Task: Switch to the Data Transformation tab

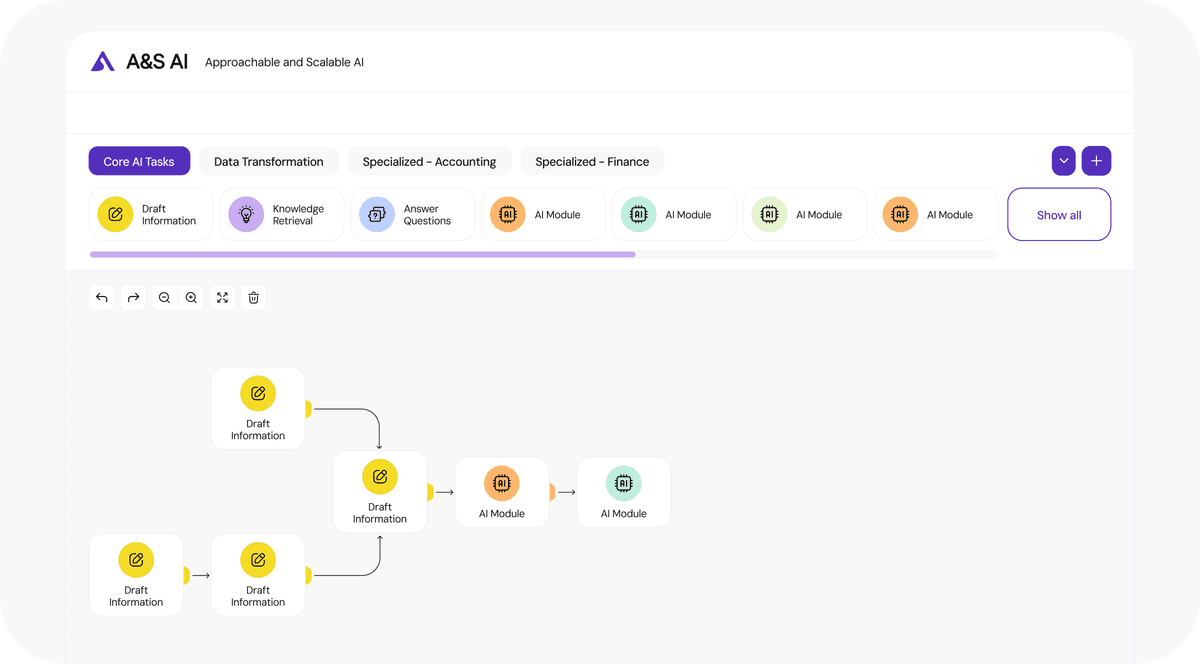Action: coord(268,161)
